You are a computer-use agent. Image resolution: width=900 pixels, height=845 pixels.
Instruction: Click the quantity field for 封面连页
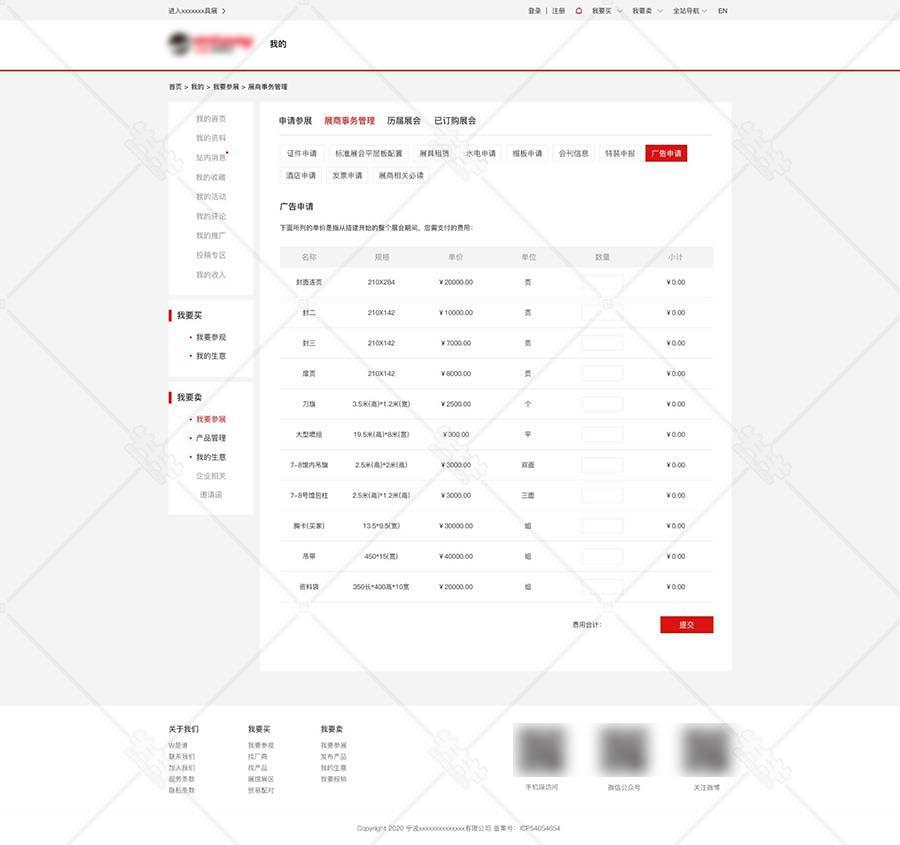602,283
